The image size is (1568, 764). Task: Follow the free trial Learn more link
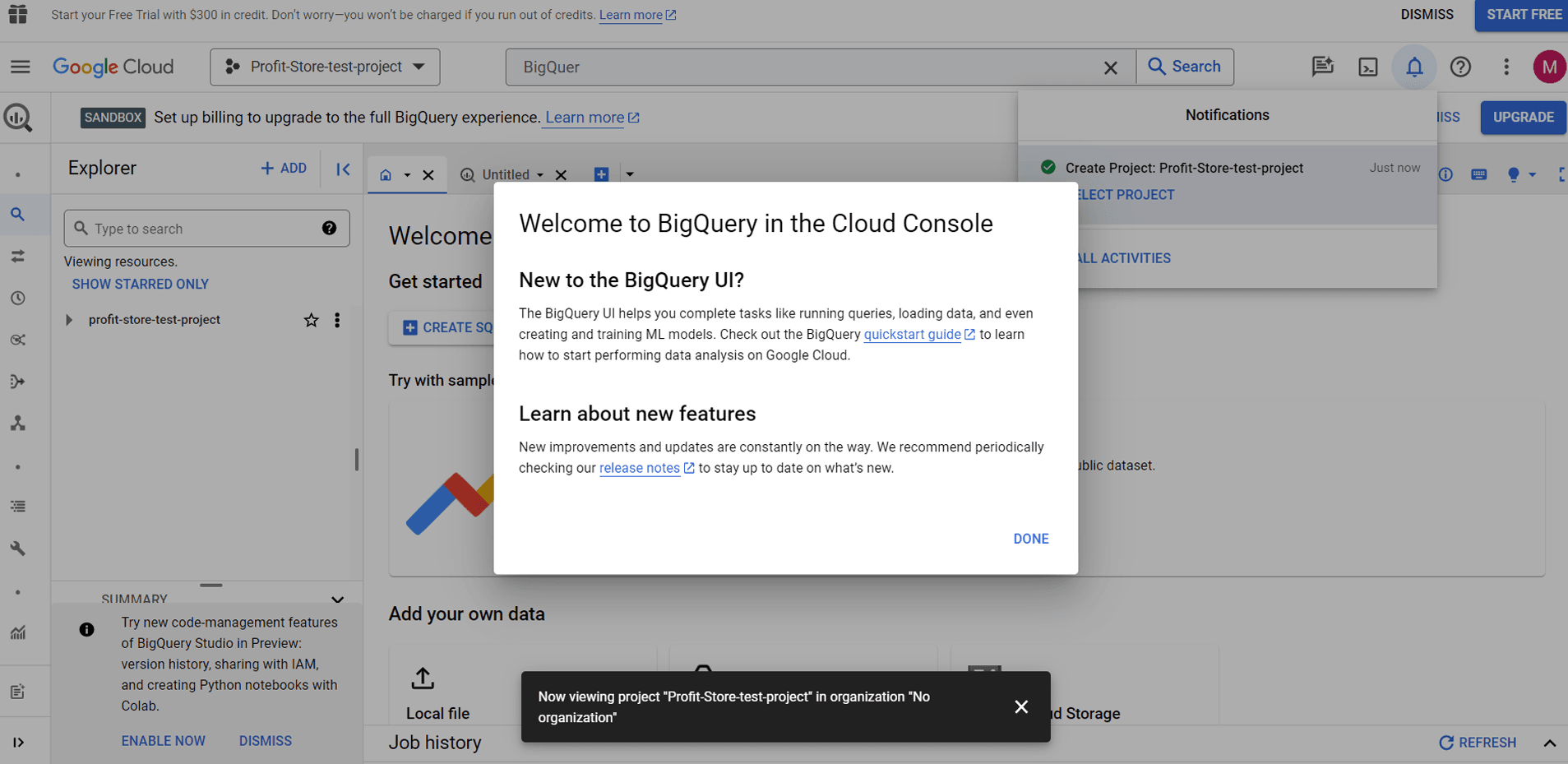pos(637,15)
